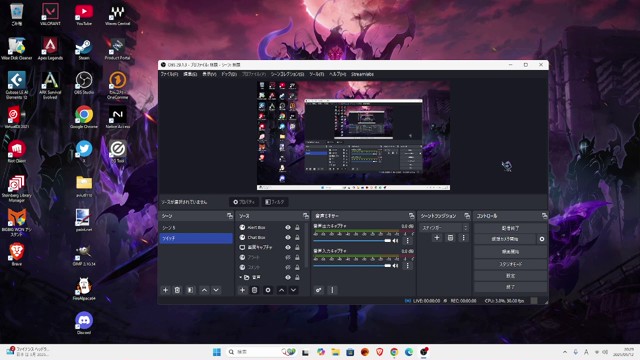This screenshot has width=640, height=360.
Task: Undock the Controls panel pop-out icon
Action: tap(544, 216)
